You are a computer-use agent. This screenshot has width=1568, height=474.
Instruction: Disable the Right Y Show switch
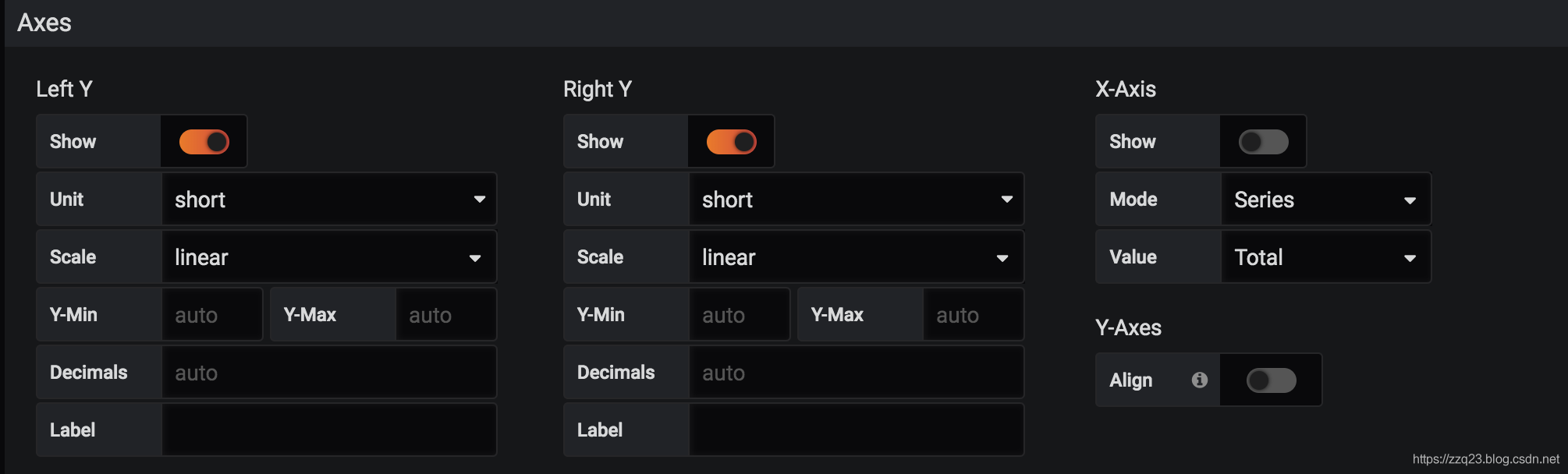click(x=732, y=142)
